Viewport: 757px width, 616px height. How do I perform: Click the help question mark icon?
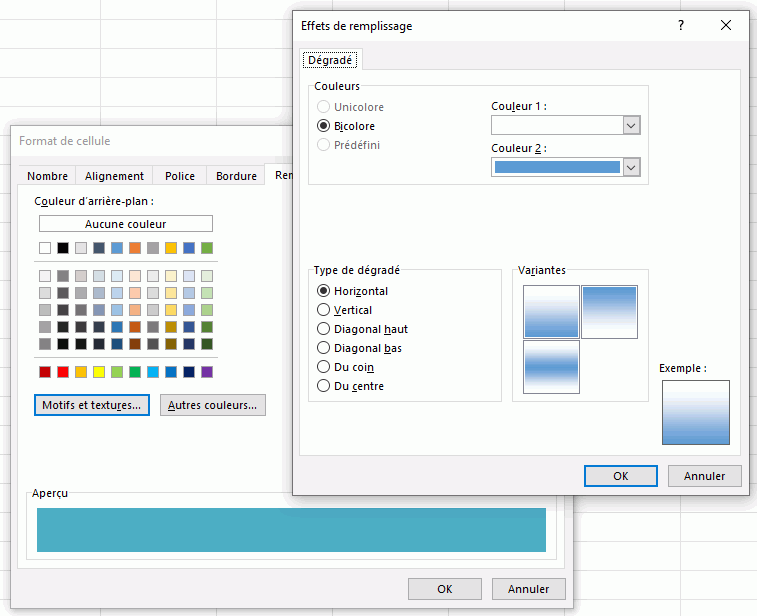(681, 26)
